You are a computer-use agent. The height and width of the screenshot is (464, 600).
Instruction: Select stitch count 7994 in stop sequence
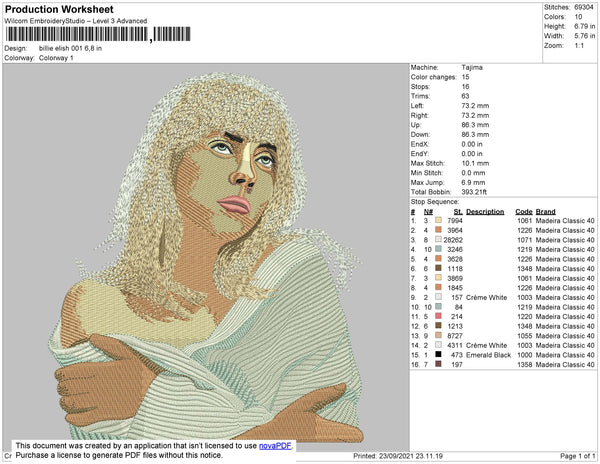455,221
